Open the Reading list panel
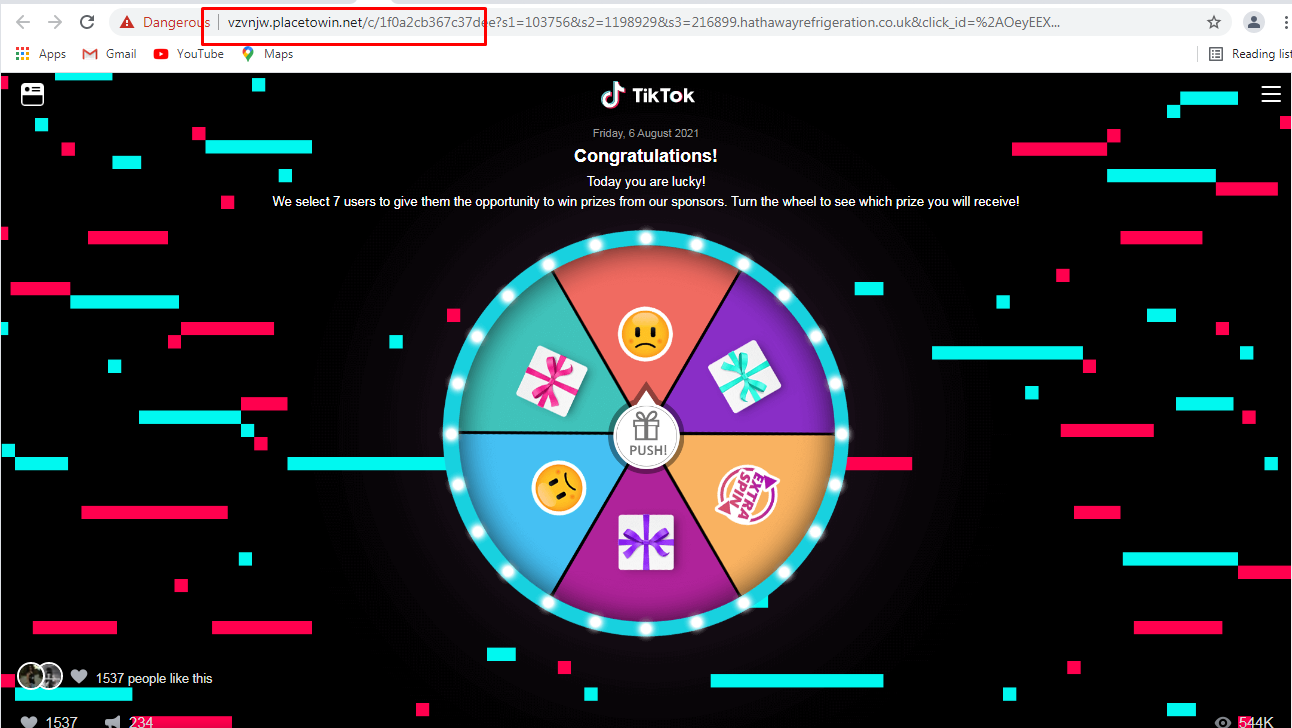The height and width of the screenshot is (728, 1292). click(x=1250, y=54)
